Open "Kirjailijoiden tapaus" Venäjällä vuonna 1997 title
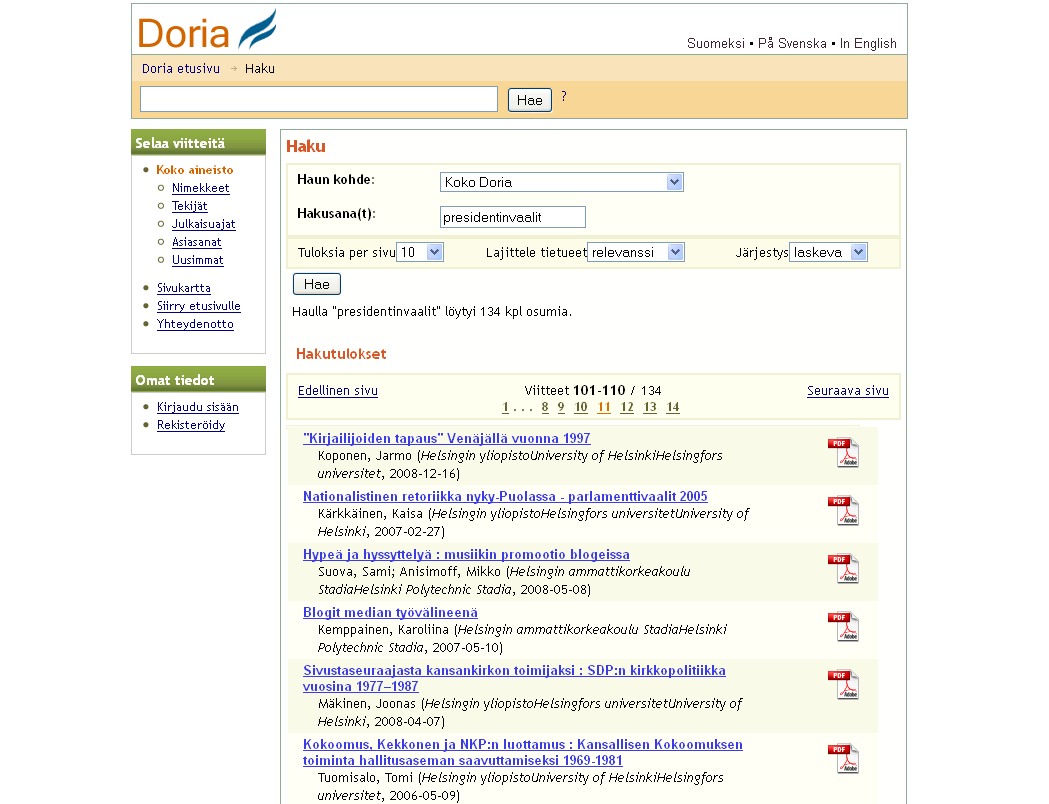The width and height of the screenshot is (1049, 804). 446,439
